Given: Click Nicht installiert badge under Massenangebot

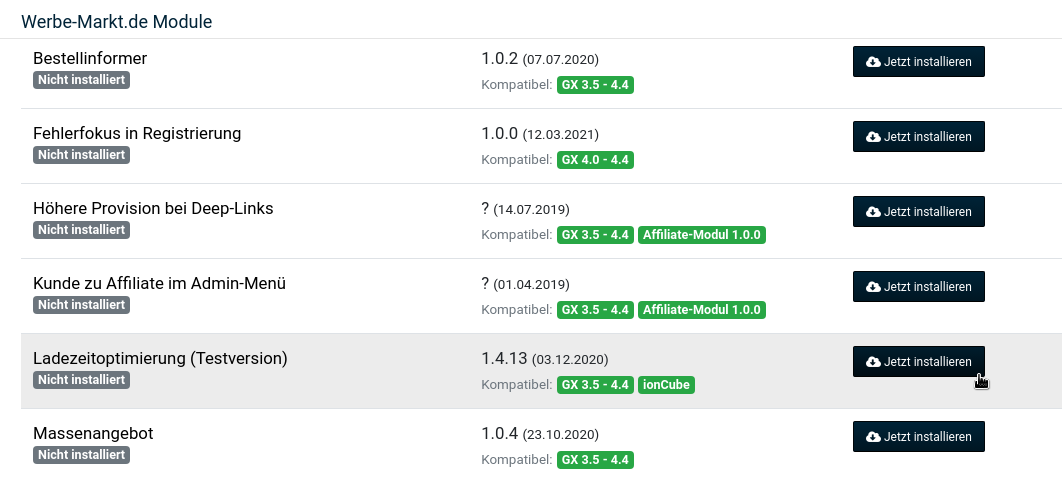Looking at the screenshot, I should 81,455.
